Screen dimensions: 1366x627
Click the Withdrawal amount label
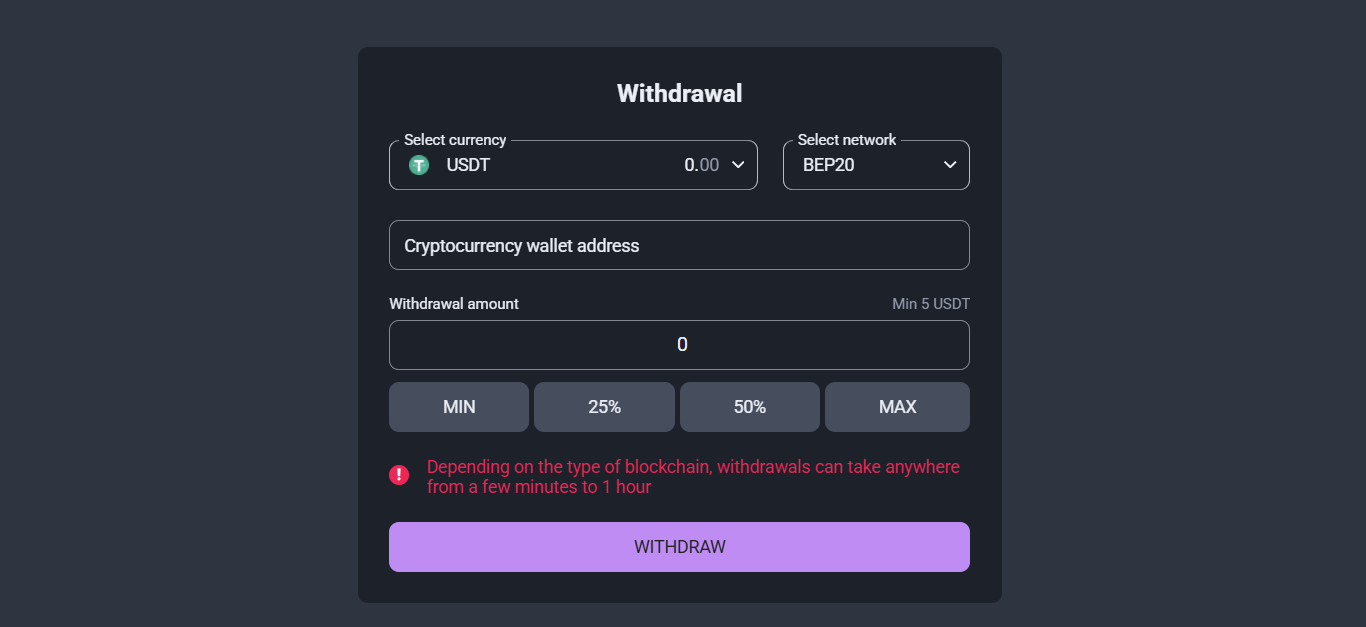point(453,303)
